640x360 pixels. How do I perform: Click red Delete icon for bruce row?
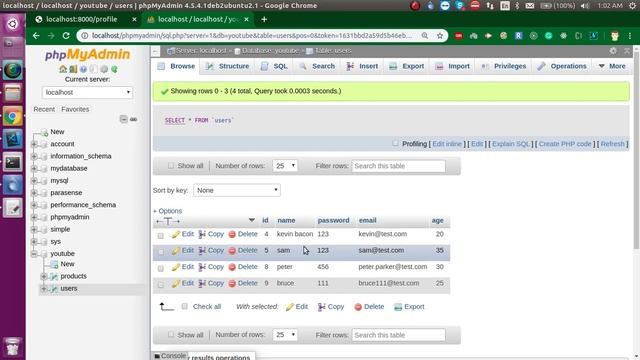click(232, 284)
